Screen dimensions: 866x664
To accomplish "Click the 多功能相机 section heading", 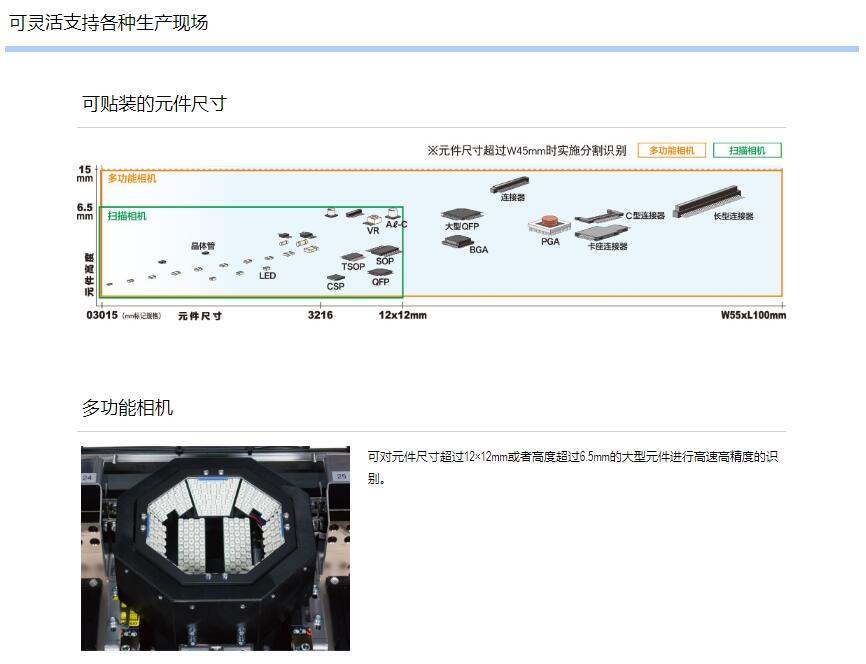I will pyautogui.click(x=127, y=407).
